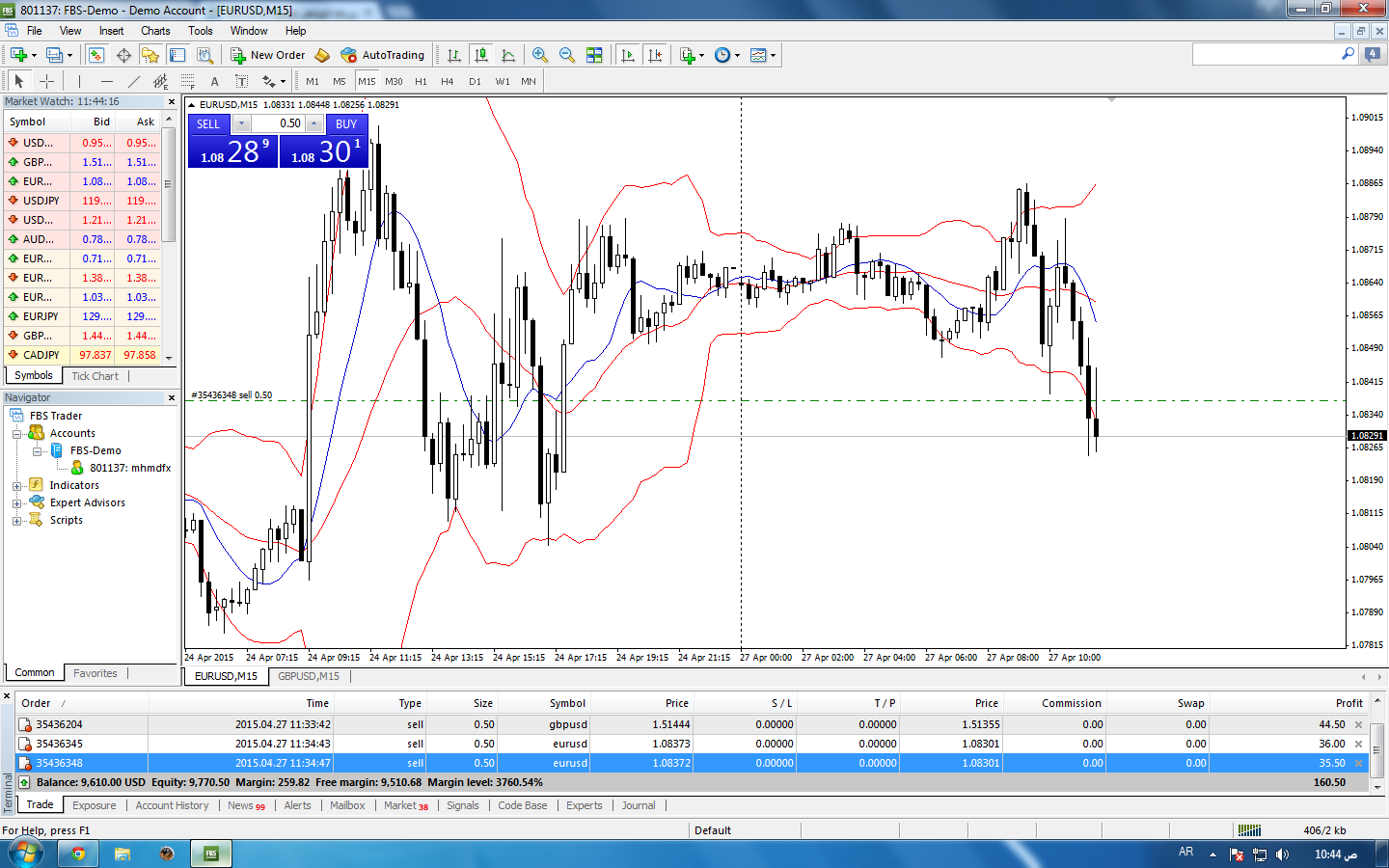Switch chart to bar chart type
Viewport: 1389px width, 868px height.
pos(453,55)
